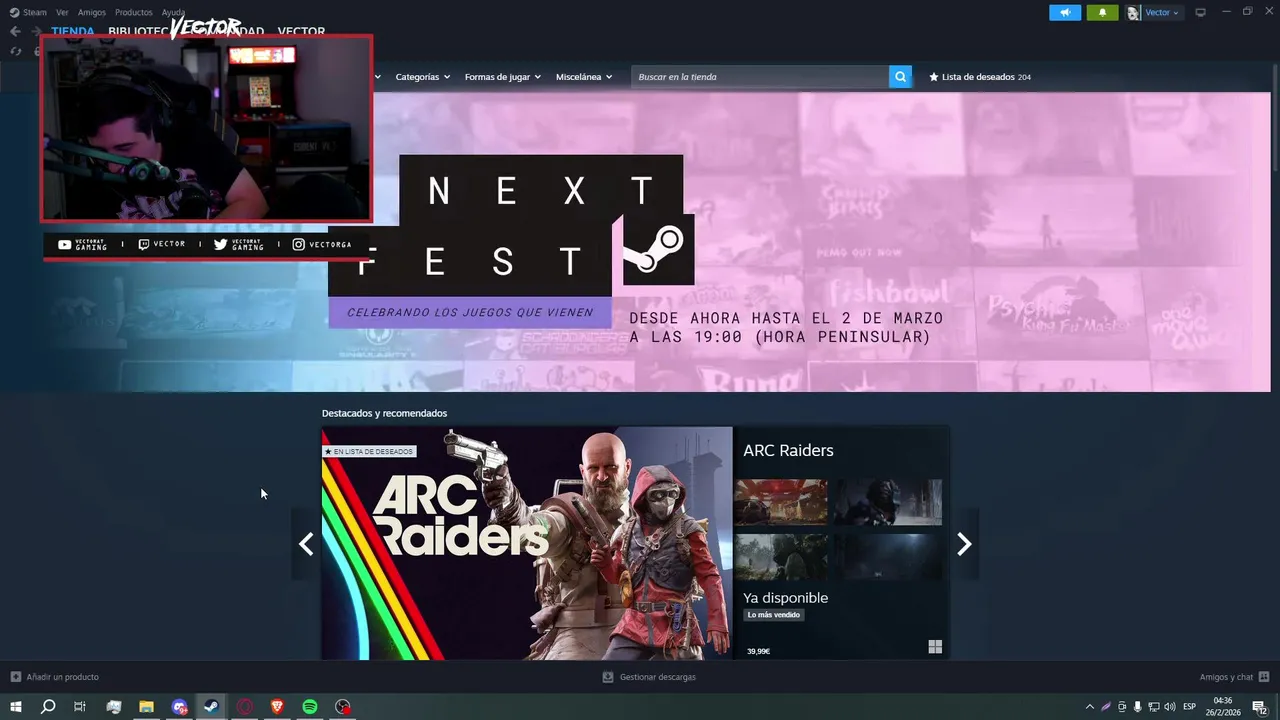The width and height of the screenshot is (1280, 720).
Task: Click the En lista de deseados badge
Action: 368,451
